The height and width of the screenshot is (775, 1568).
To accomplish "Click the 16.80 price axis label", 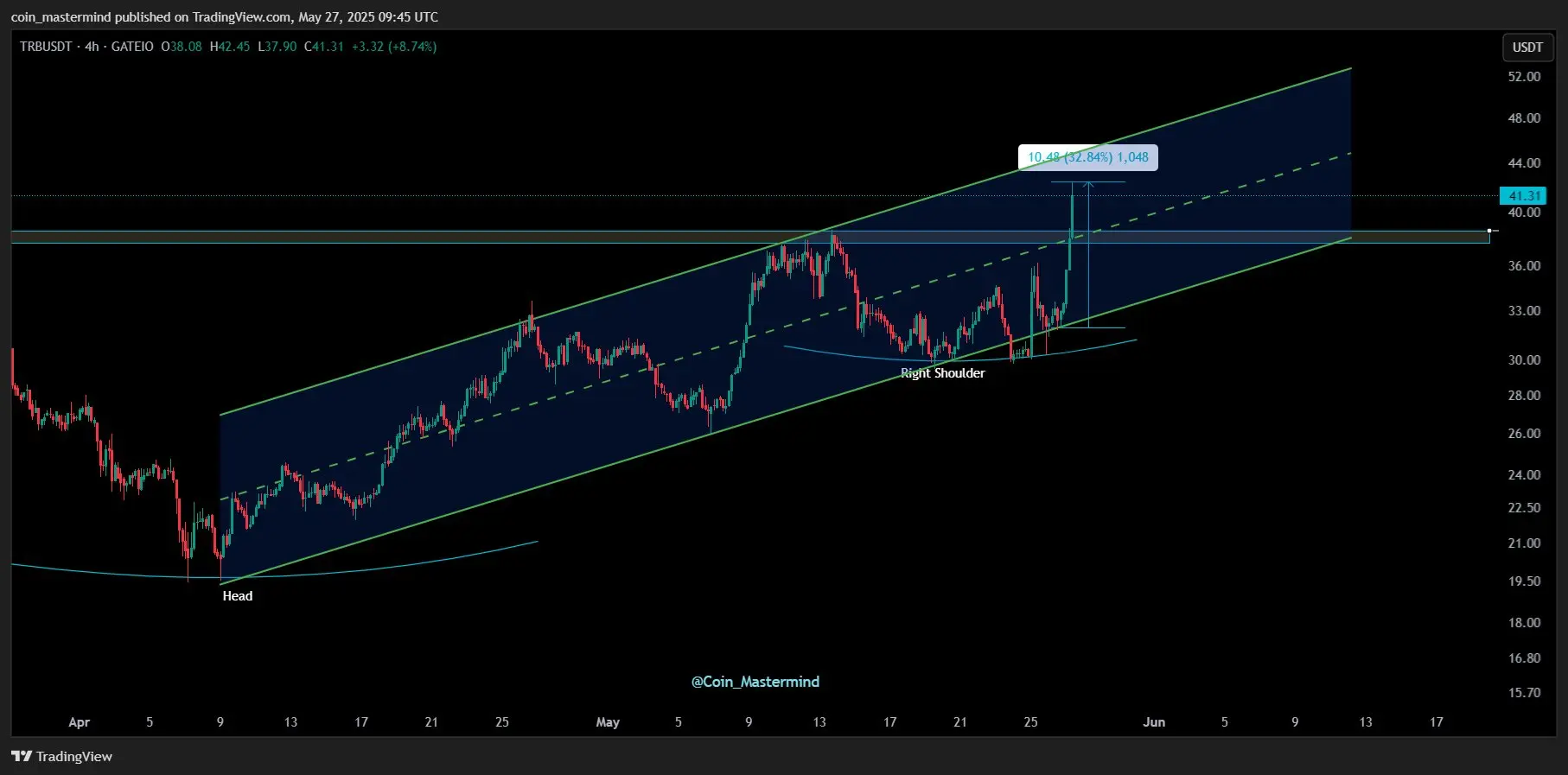I will pyautogui.click(x=1524, y=658).
